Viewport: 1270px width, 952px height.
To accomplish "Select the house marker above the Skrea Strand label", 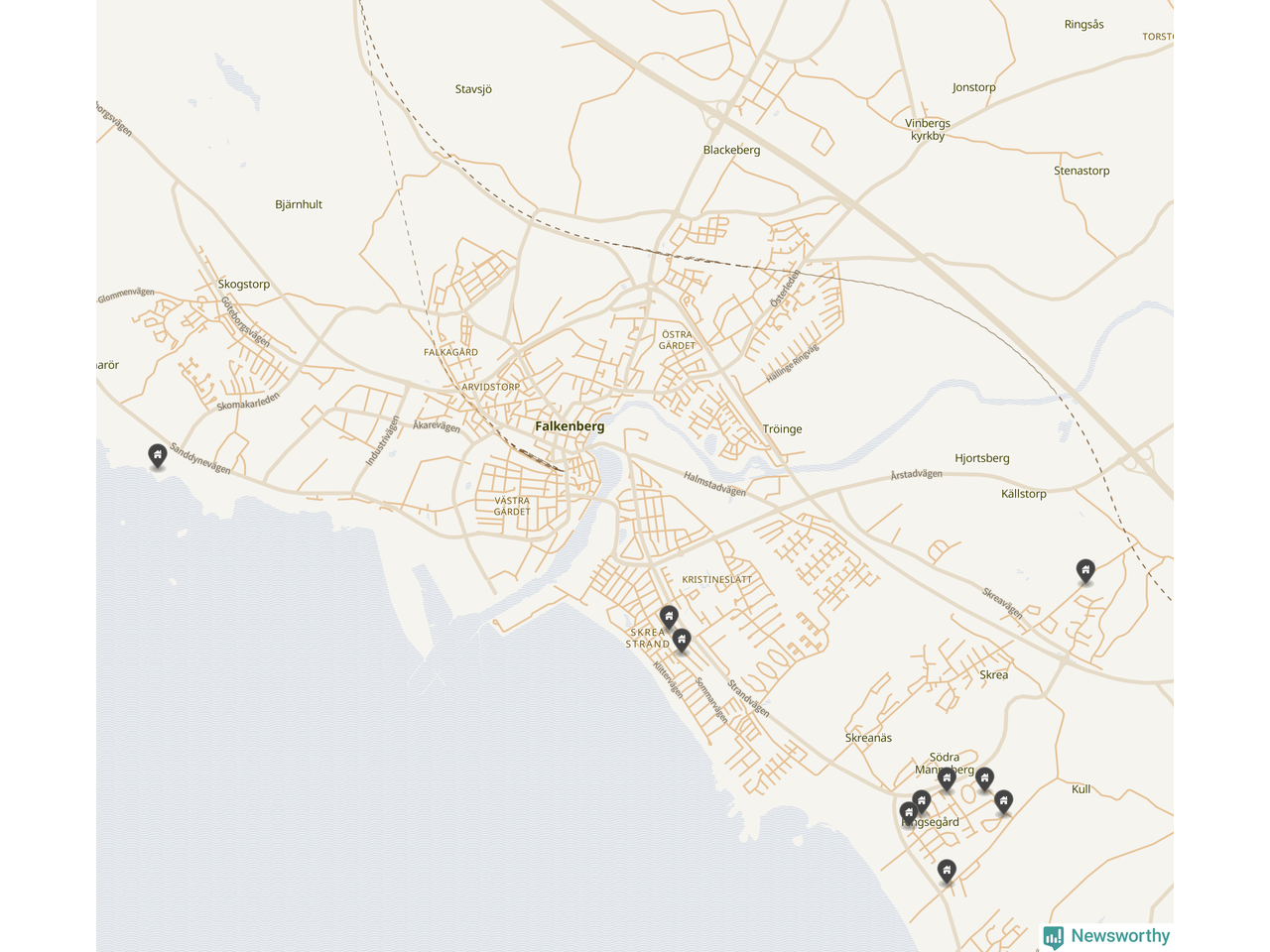I will (x=669, y=617).
